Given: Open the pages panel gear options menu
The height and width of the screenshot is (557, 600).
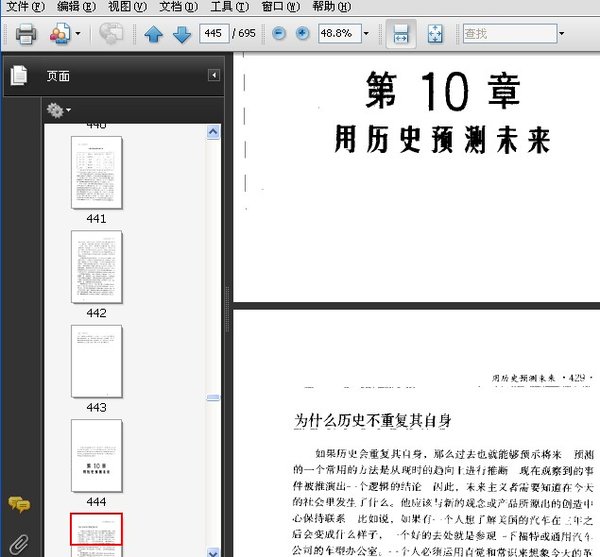Looking at the screenshot, I should tap(59, 110).
